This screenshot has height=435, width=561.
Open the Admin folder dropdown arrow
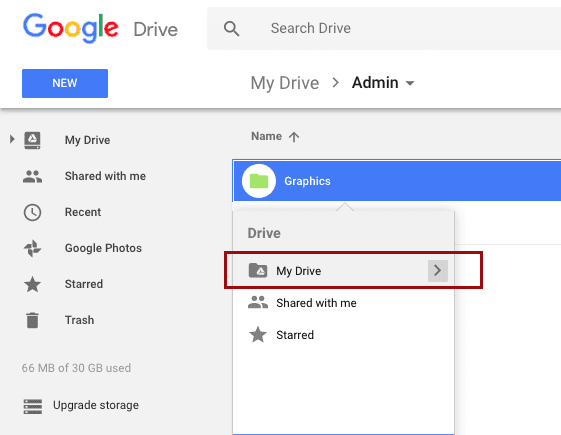(x=410, y=83)
